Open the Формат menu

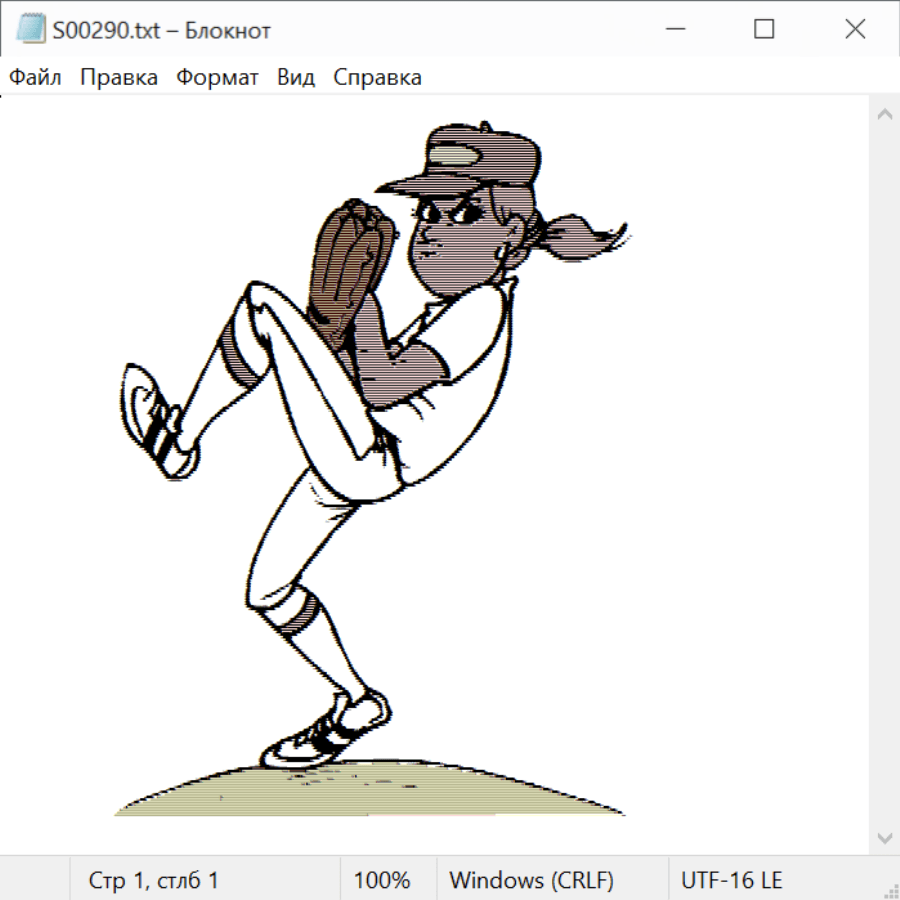[x=217, y=78]
